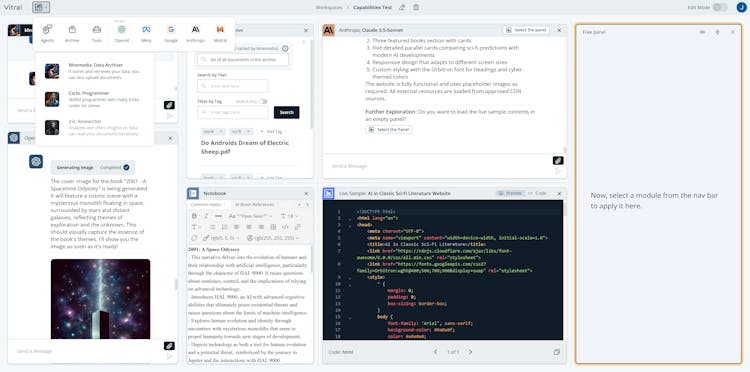Switch Live Sample to Code view
The width and height of the screenshot is (750, 372).
point(537,193)
